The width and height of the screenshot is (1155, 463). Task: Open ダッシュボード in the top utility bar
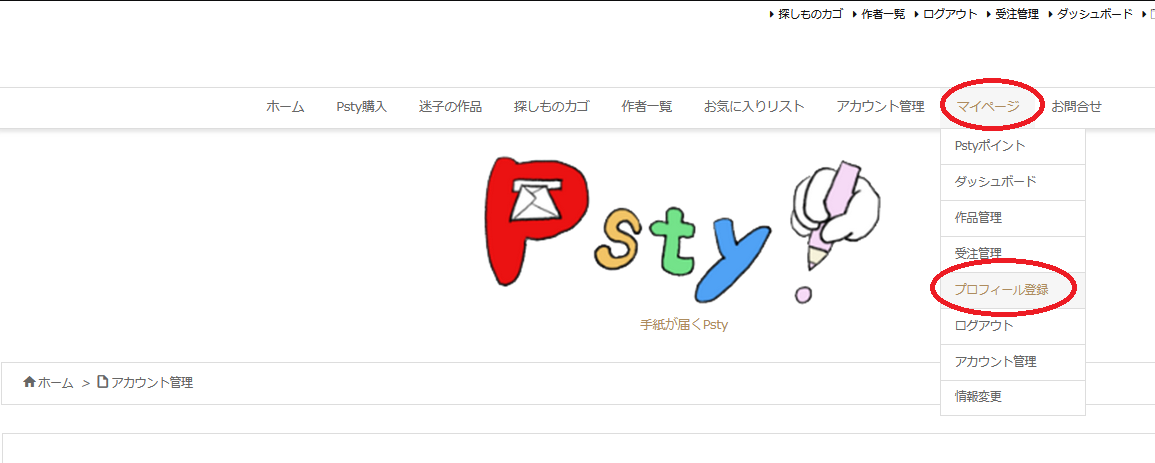(x=1095, y=14)
